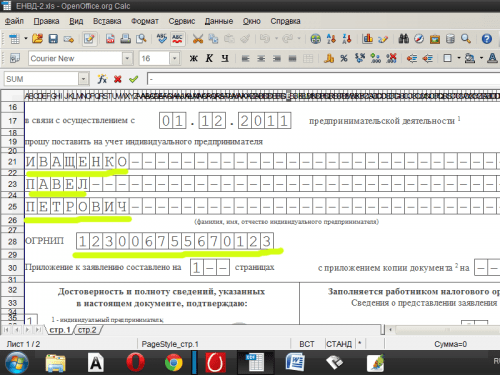The image size is (500, 375).
Task: Open the Файл menu
Action: pos(14,21)
